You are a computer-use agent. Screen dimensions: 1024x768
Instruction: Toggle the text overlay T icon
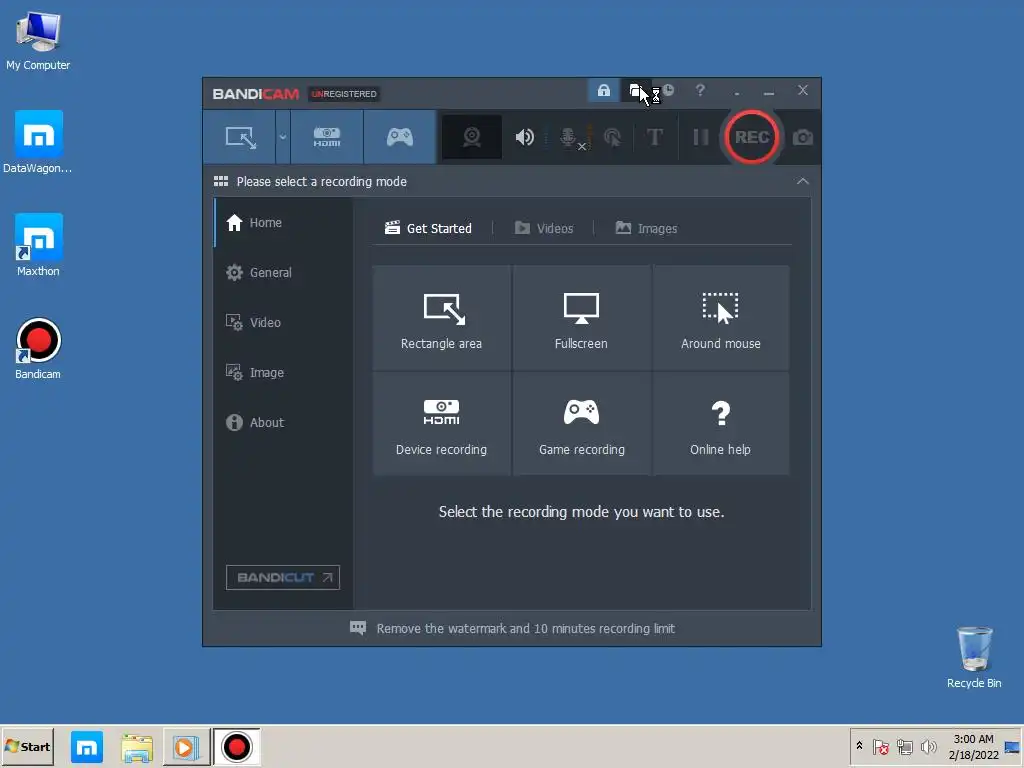(x=654, y=137)
